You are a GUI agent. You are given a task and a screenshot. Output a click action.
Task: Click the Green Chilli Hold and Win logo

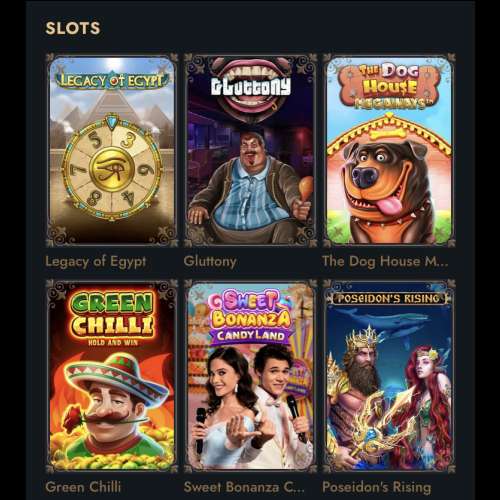[112, 319]
